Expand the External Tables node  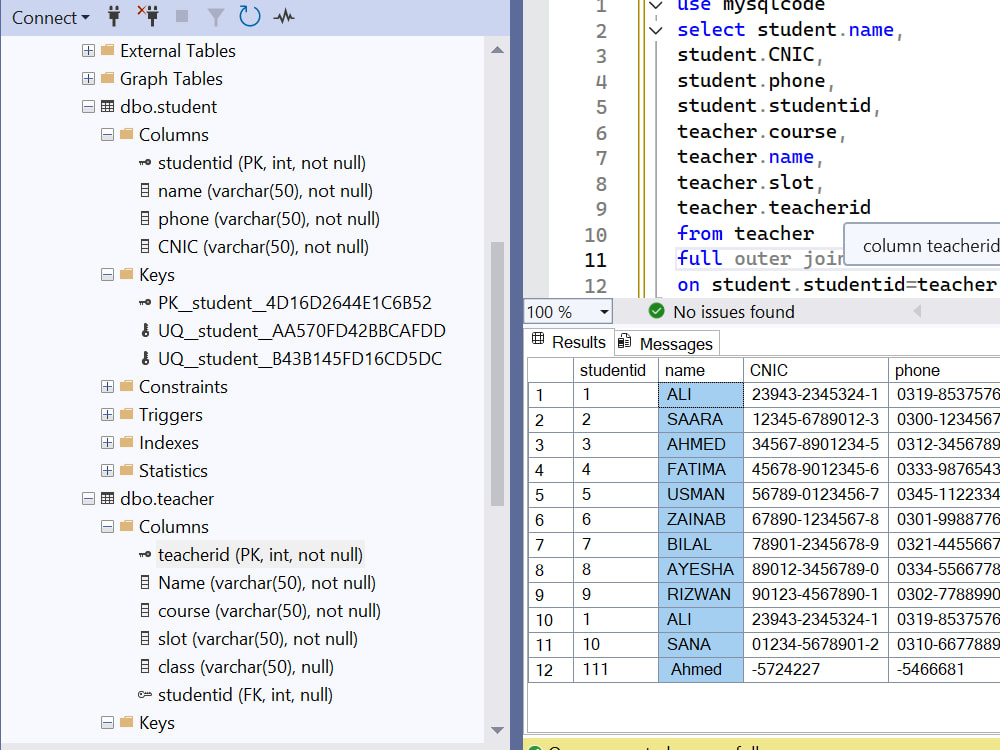click(89, 50)
